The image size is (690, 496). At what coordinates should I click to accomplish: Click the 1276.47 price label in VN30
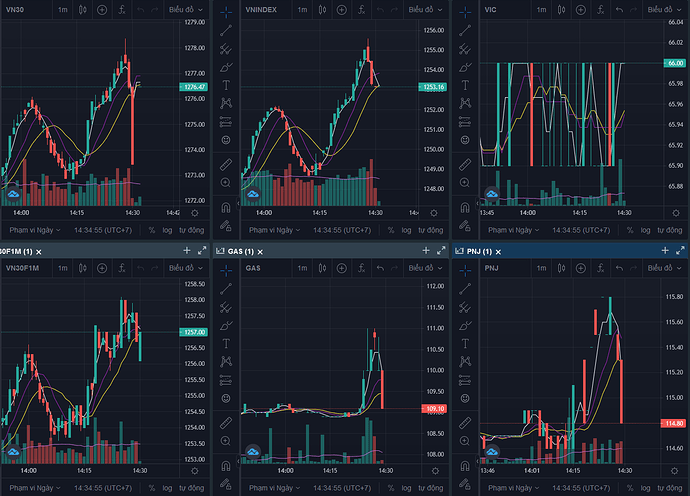[x=194, y=87]
